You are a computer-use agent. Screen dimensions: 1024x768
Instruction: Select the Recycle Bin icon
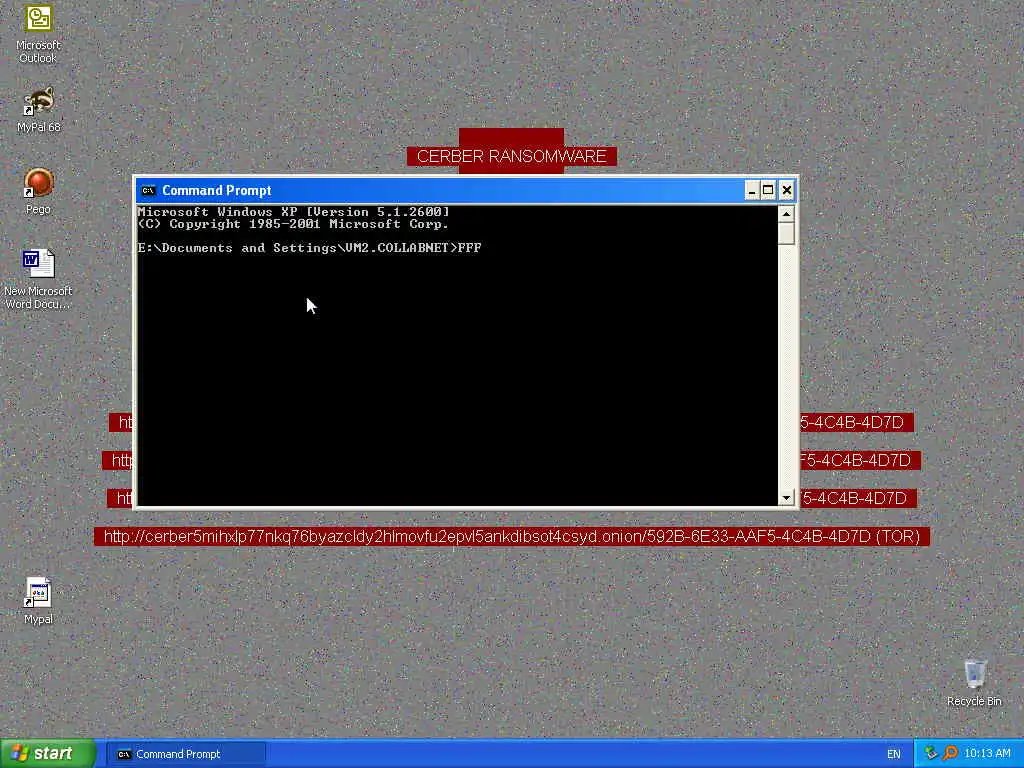coord(974,683)
